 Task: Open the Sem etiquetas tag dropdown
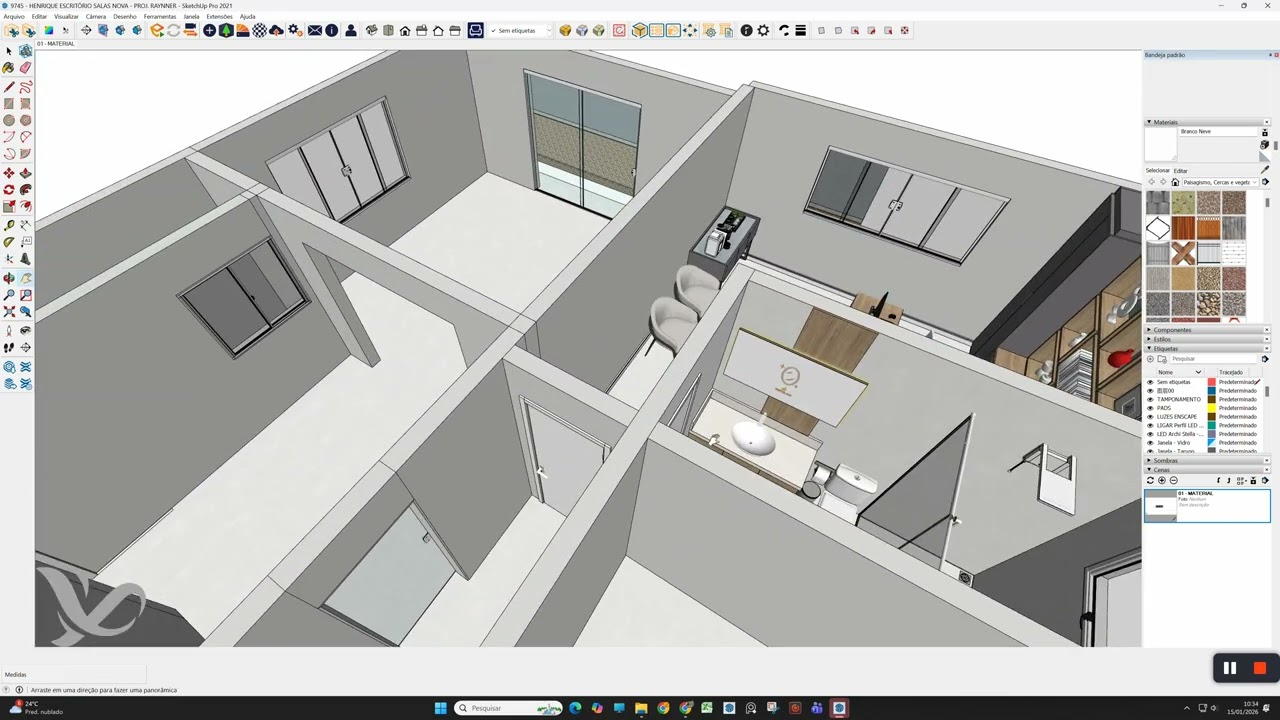548,31
